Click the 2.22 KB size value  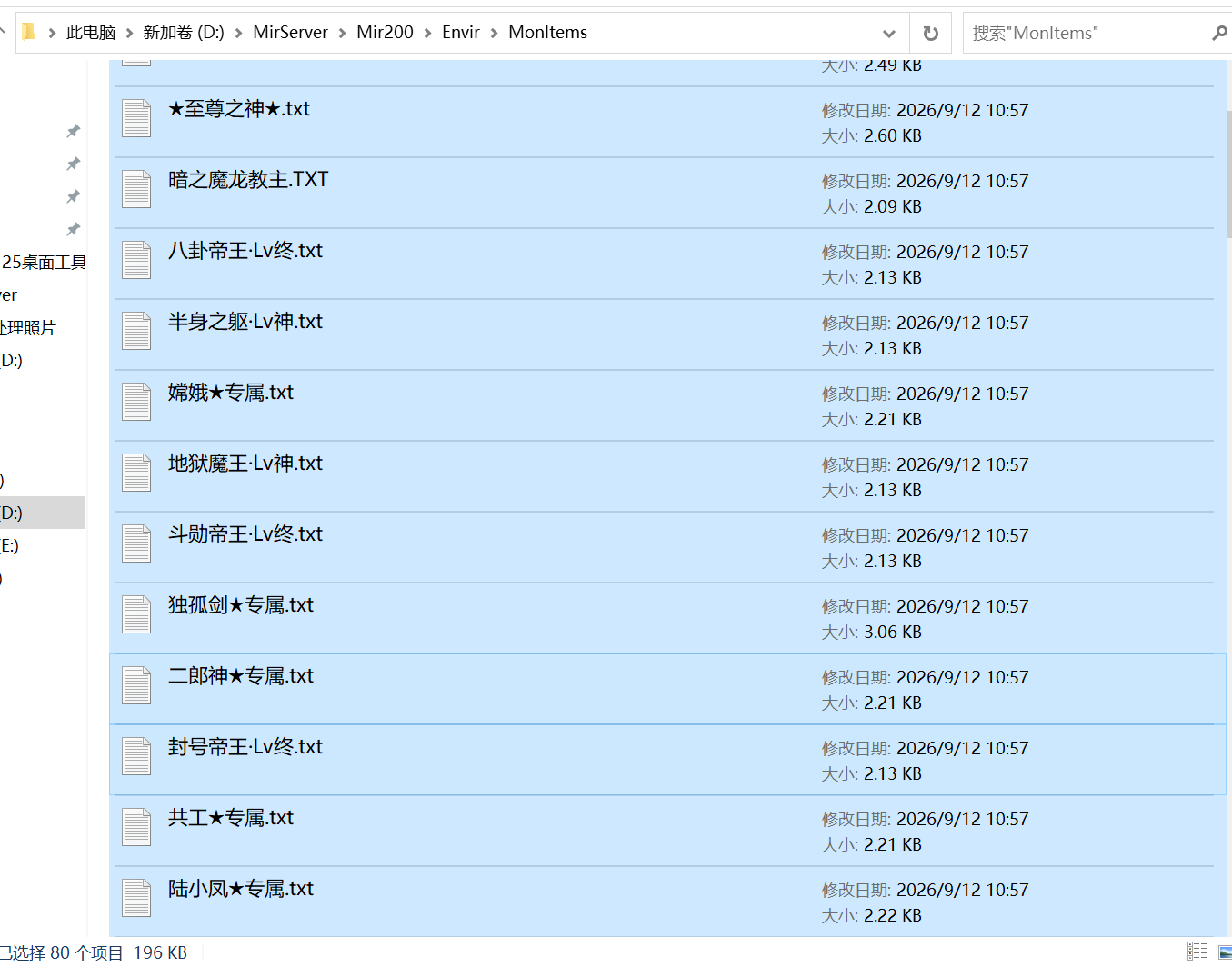(893, 916)
